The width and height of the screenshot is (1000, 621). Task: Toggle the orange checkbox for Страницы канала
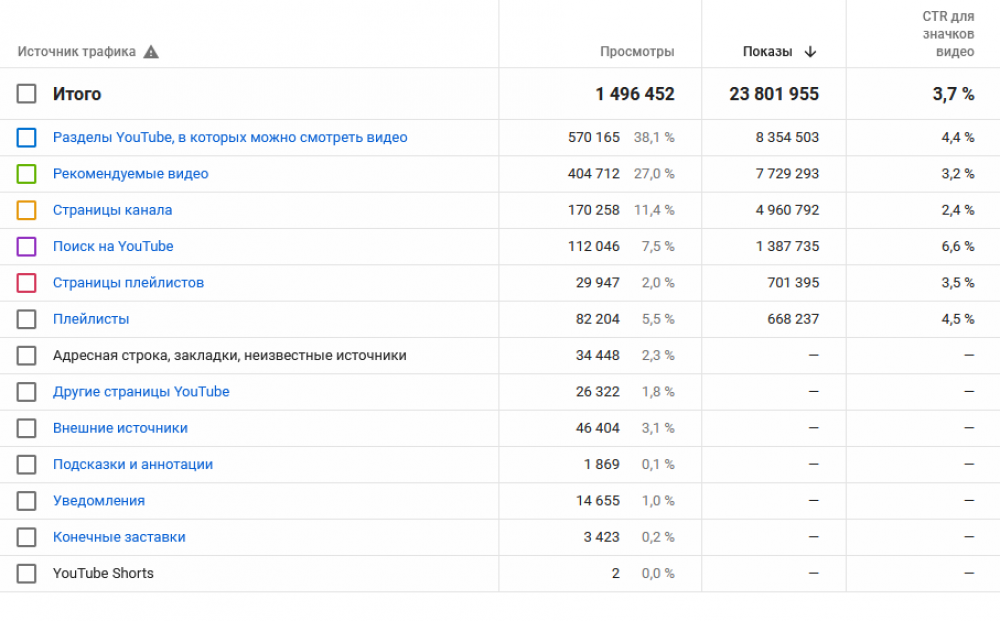[x=27, y=210]
